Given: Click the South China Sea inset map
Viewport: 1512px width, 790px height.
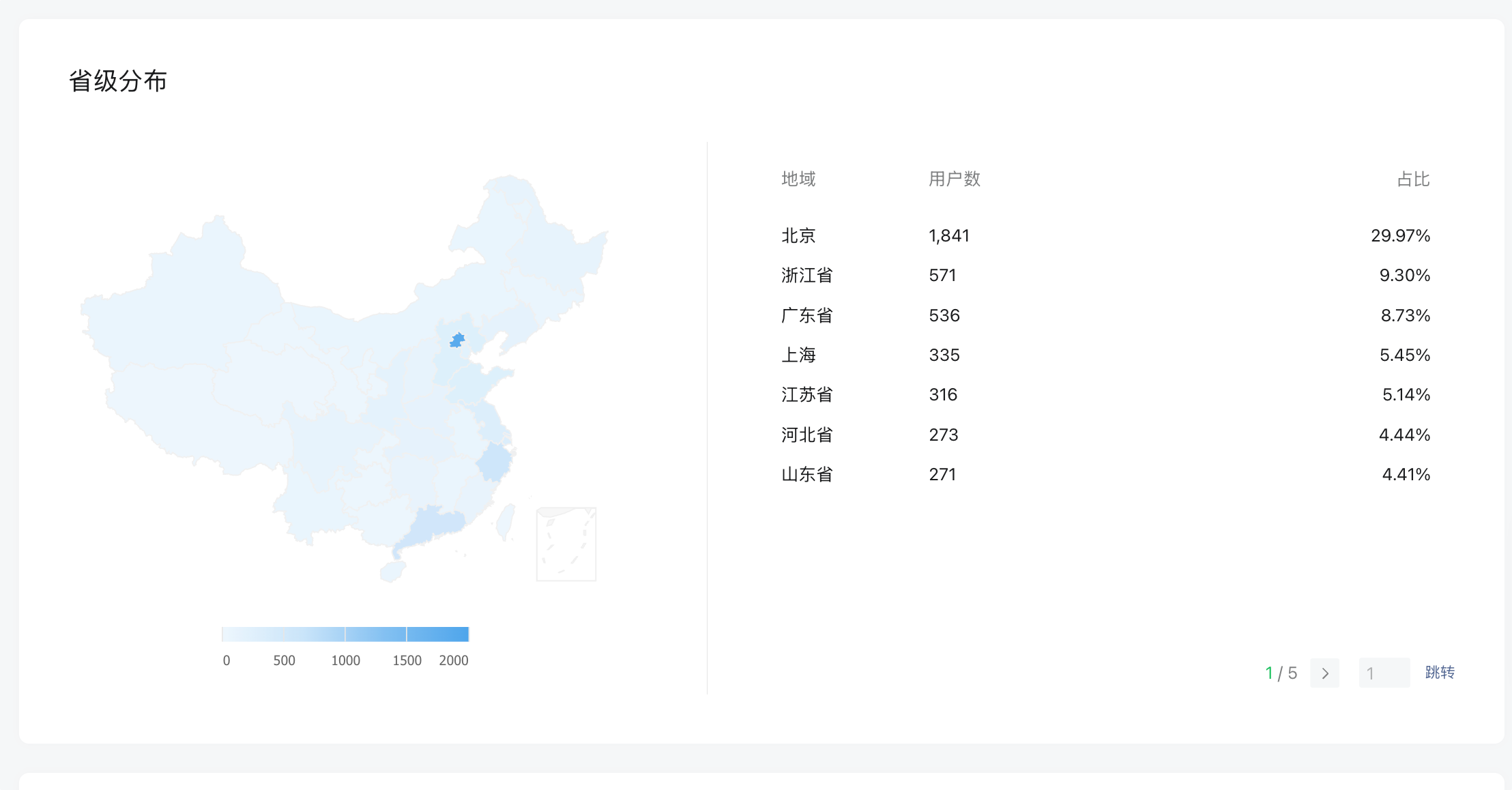Looking at the screenshot, I should [566, 544].
